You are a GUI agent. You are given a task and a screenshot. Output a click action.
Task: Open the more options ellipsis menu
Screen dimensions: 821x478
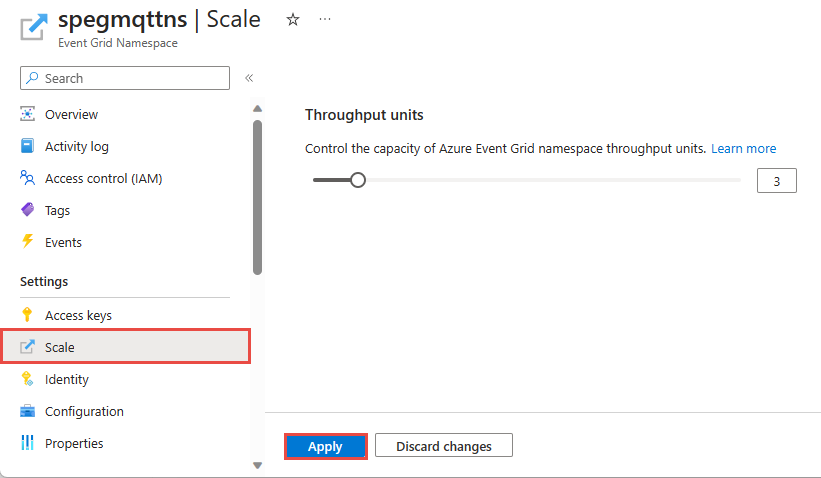[325, 19]
